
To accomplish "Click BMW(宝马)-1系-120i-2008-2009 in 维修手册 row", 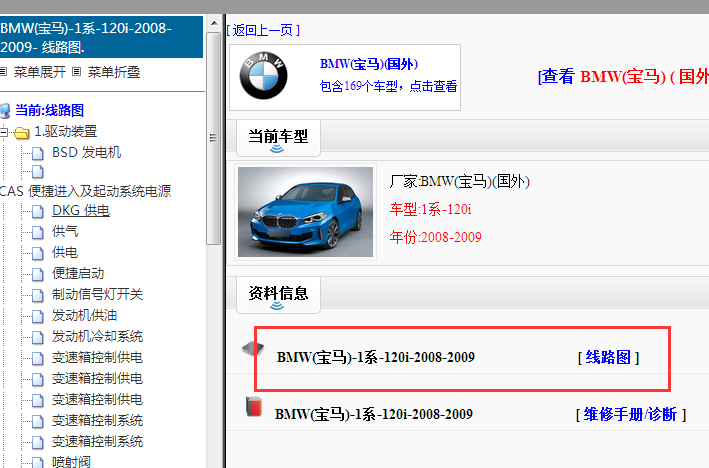I will [374, 414].
